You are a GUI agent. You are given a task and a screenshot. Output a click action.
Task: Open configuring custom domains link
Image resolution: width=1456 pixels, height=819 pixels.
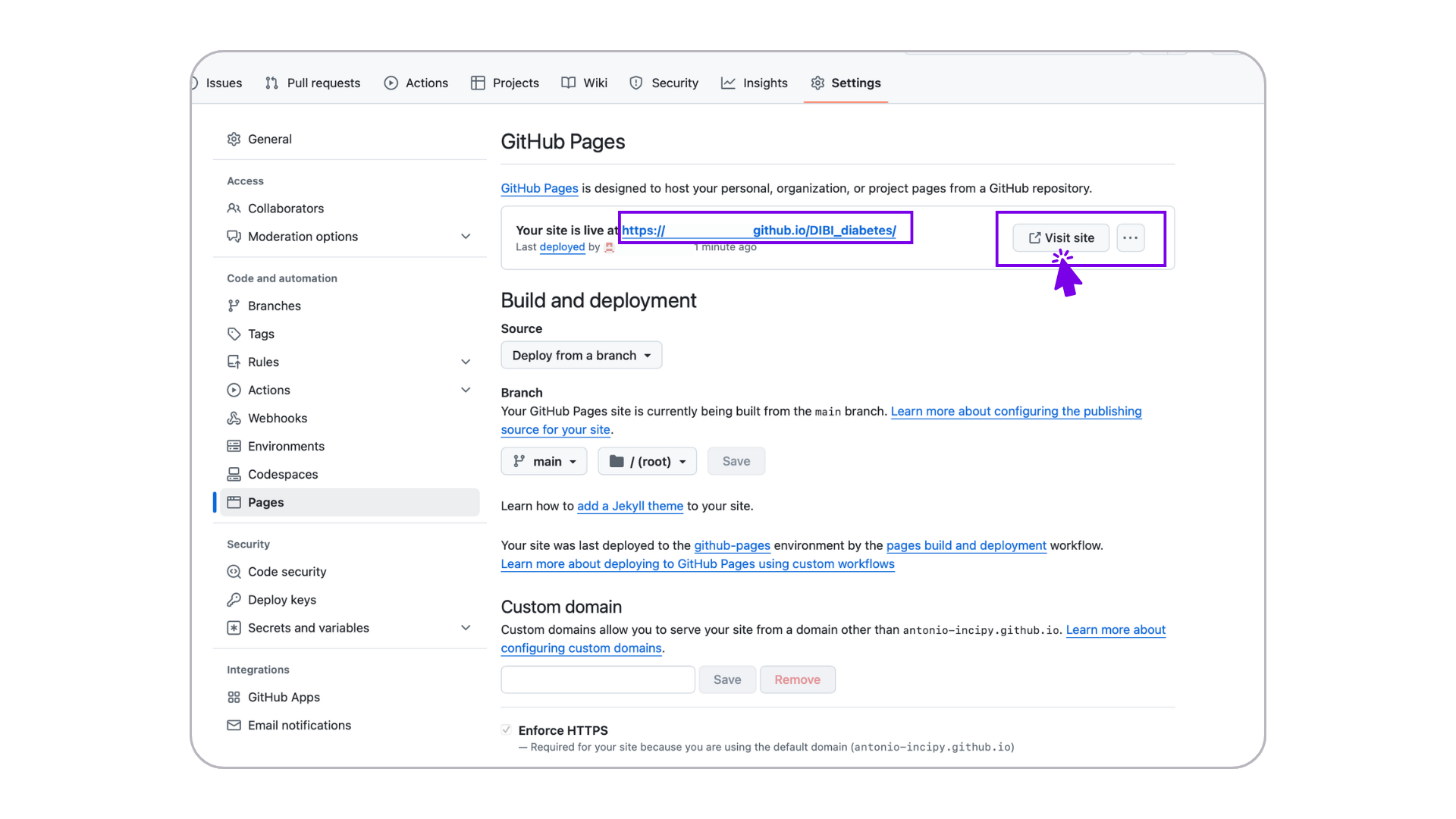click(582, 648)
